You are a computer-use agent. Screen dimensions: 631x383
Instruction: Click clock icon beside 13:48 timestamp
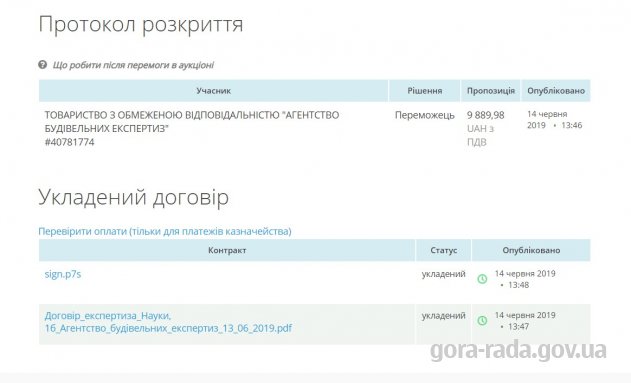pyautogui.click(x=482, y=279)
